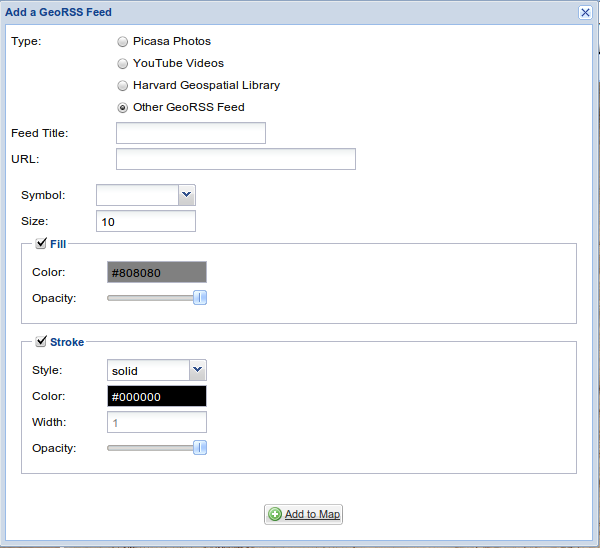Toggle the Stroke checkbox
The image size is (600, 548).
pos(41,341)
